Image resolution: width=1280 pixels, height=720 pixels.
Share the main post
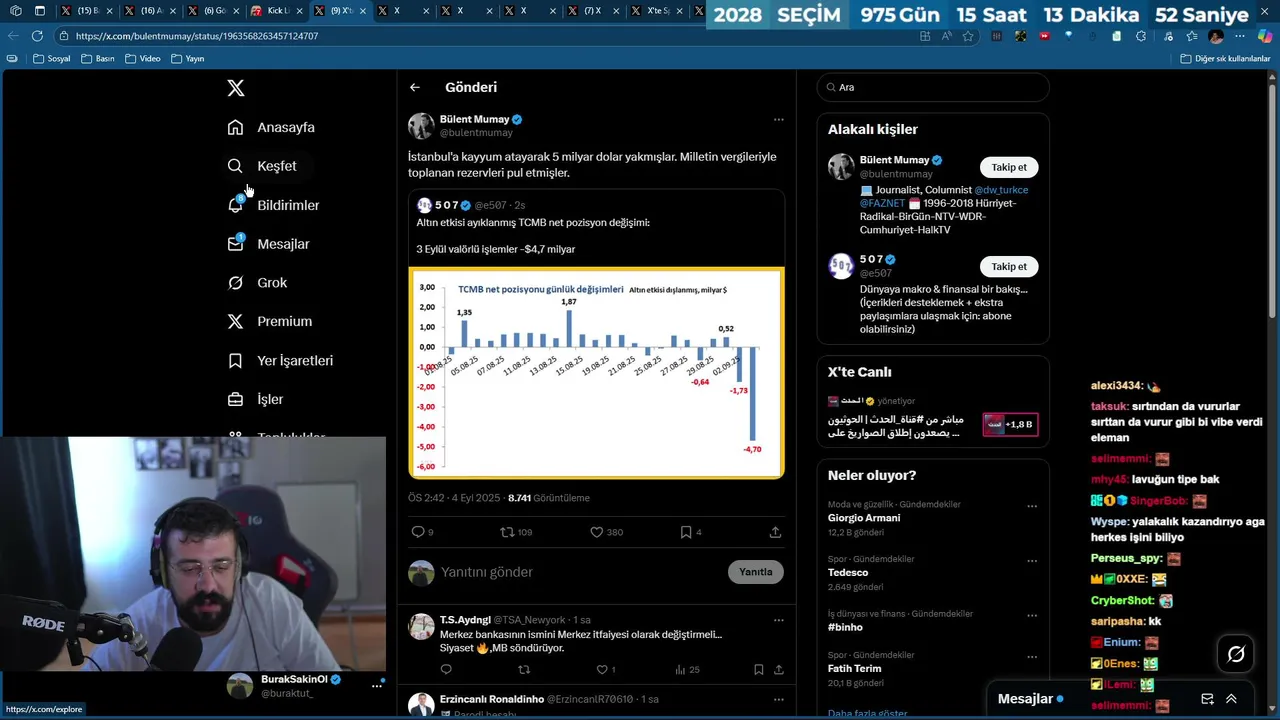(x=775, y=532)
